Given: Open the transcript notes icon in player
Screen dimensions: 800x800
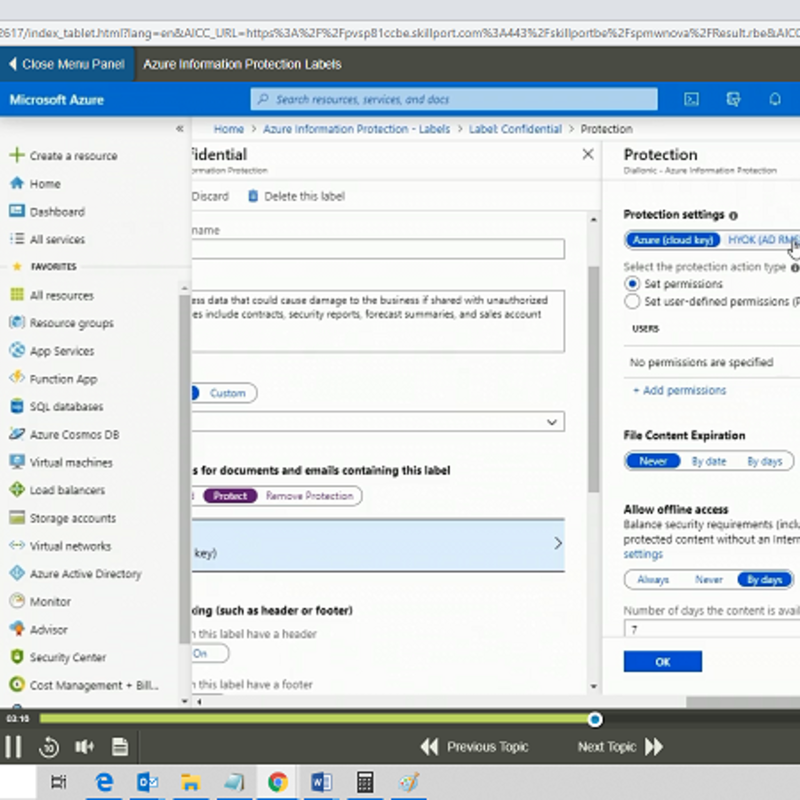Looking at the screenshot, I should point(120,747).
